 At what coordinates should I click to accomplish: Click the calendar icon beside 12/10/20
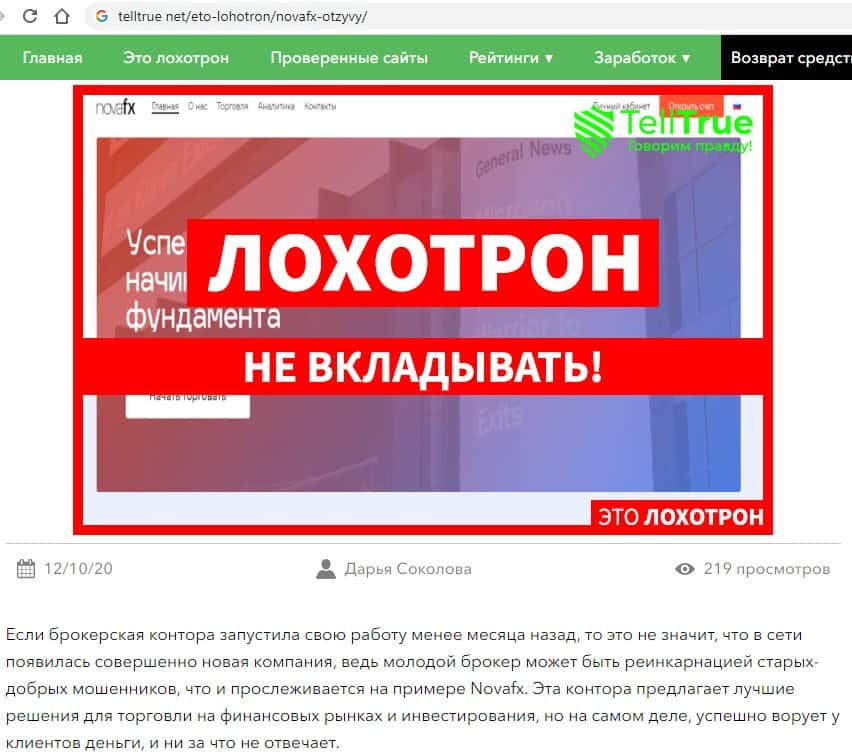(26, 568)
